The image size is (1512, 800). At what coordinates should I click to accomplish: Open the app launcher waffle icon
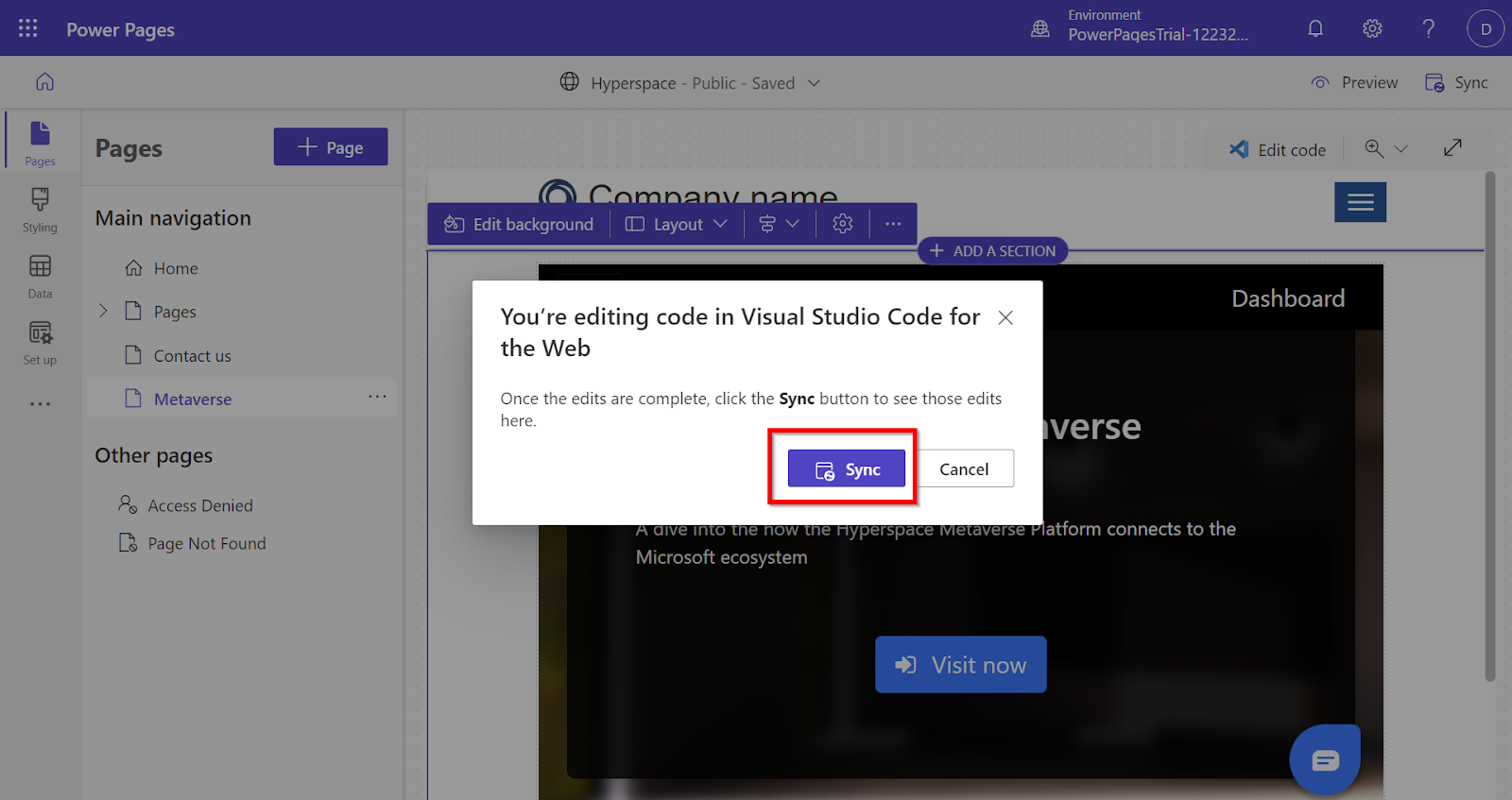click(28, 28)
